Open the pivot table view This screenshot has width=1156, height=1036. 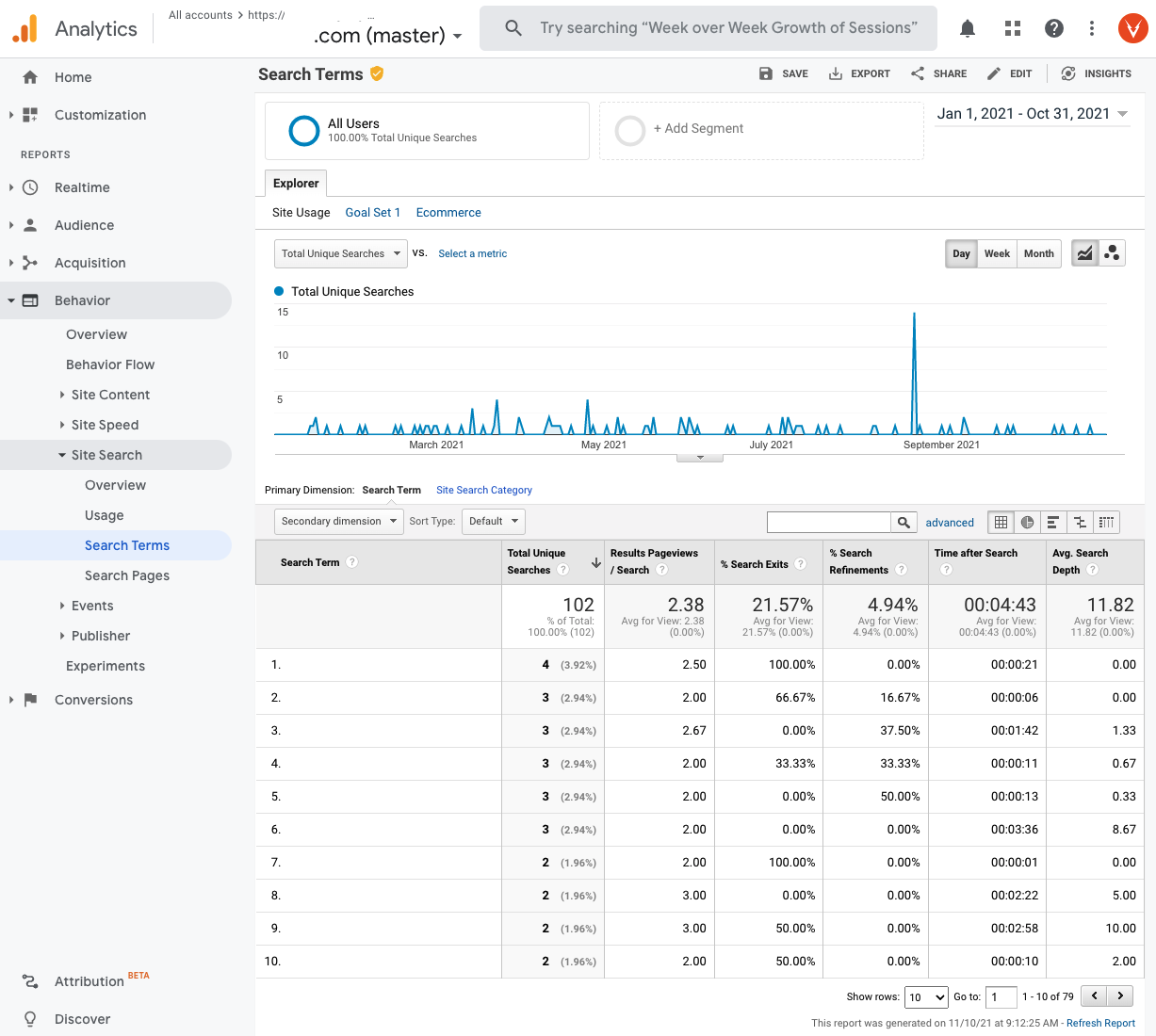pos(1106,522)
